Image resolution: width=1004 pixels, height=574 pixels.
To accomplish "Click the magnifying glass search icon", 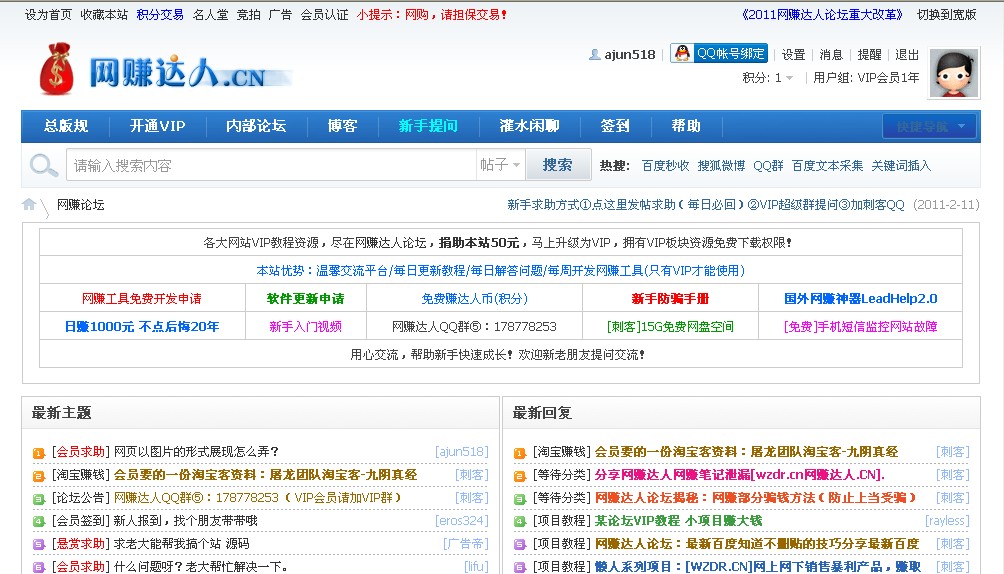I will (x=44, y=165).
